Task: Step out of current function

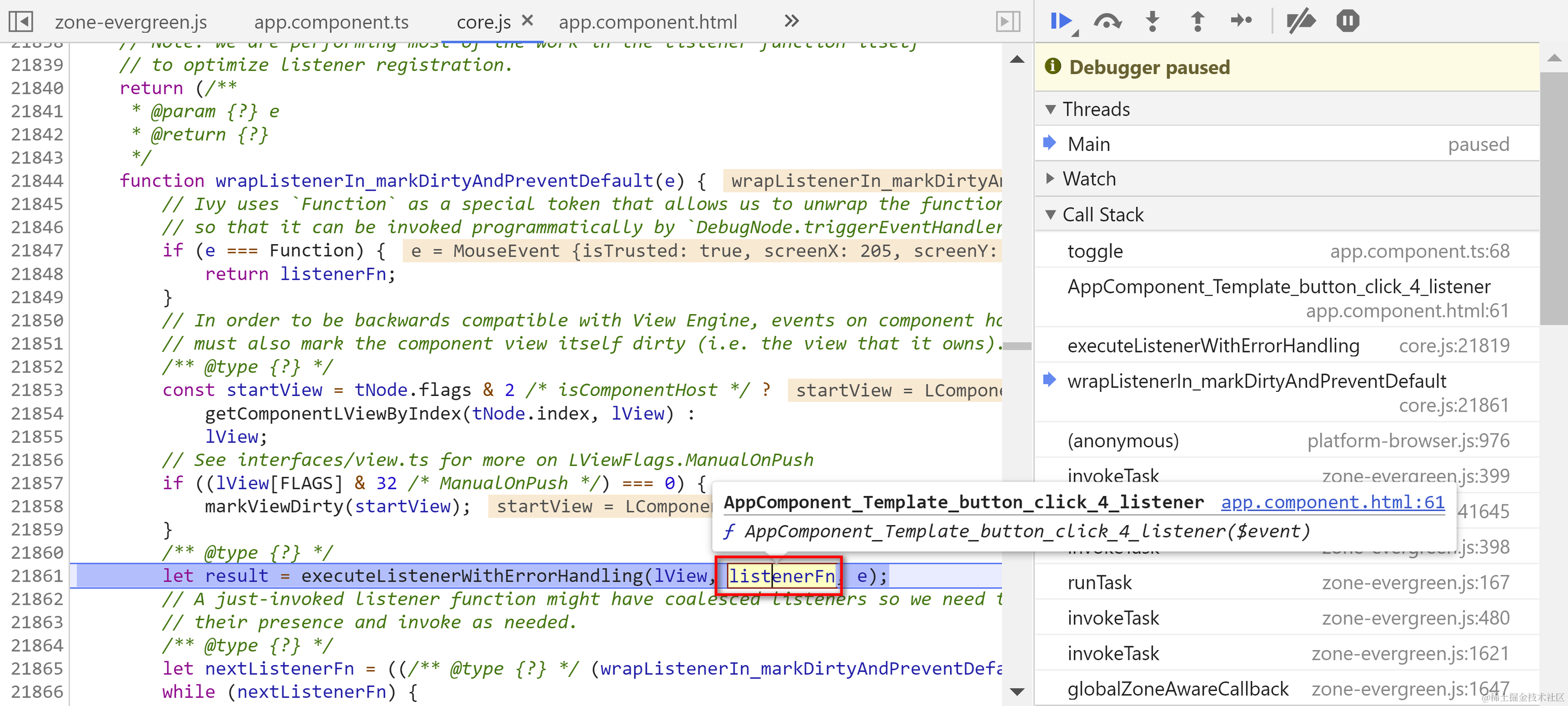Action: [x=1197, y=21]
